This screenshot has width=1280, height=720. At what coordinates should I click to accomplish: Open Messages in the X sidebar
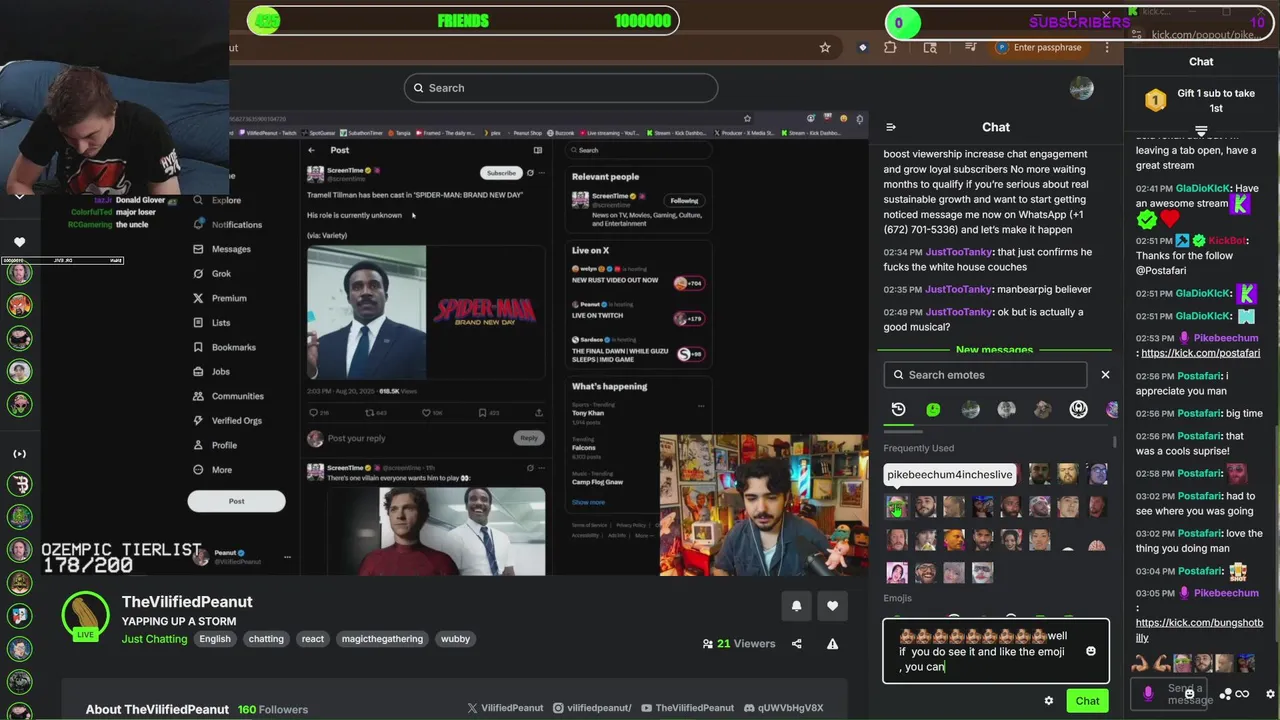click(221, 249)
